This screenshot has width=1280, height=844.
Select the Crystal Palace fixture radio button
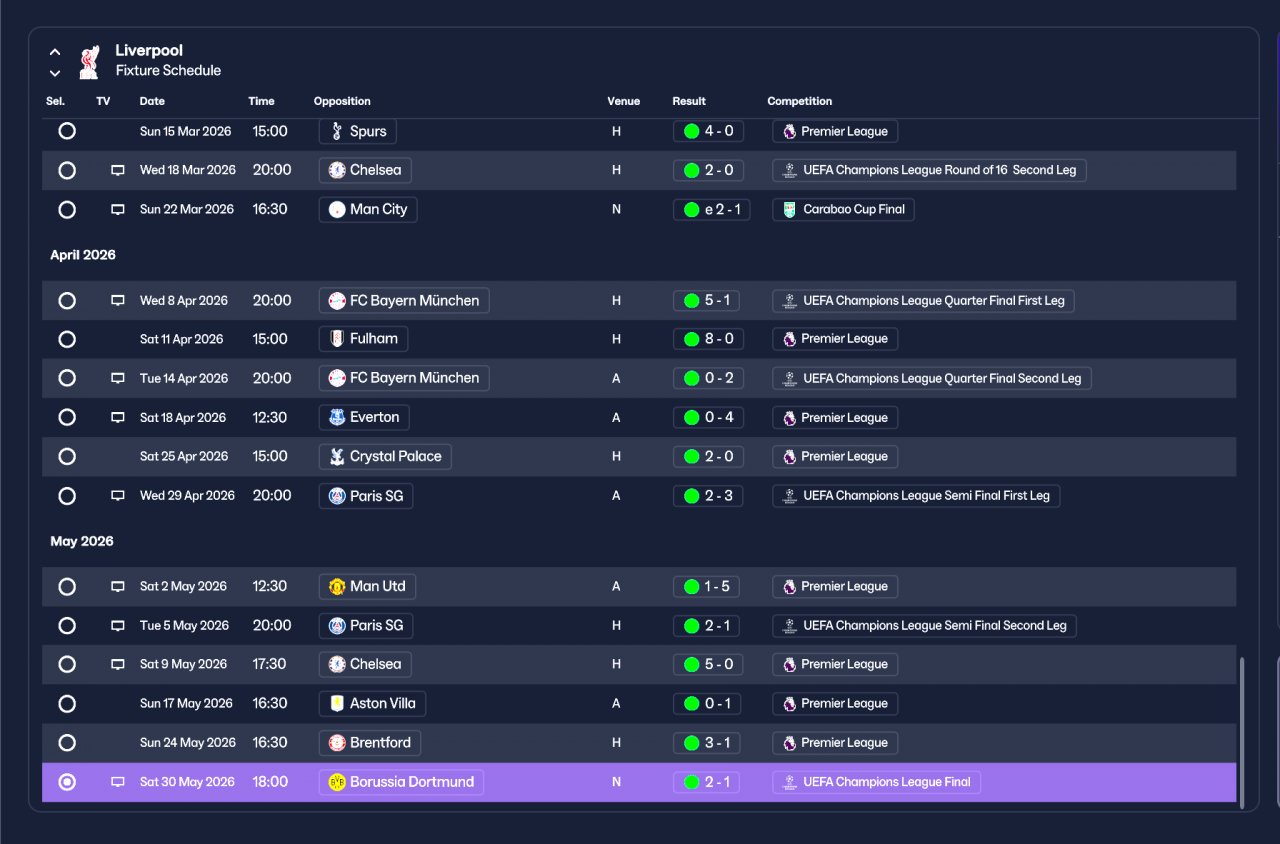(67, 456)
